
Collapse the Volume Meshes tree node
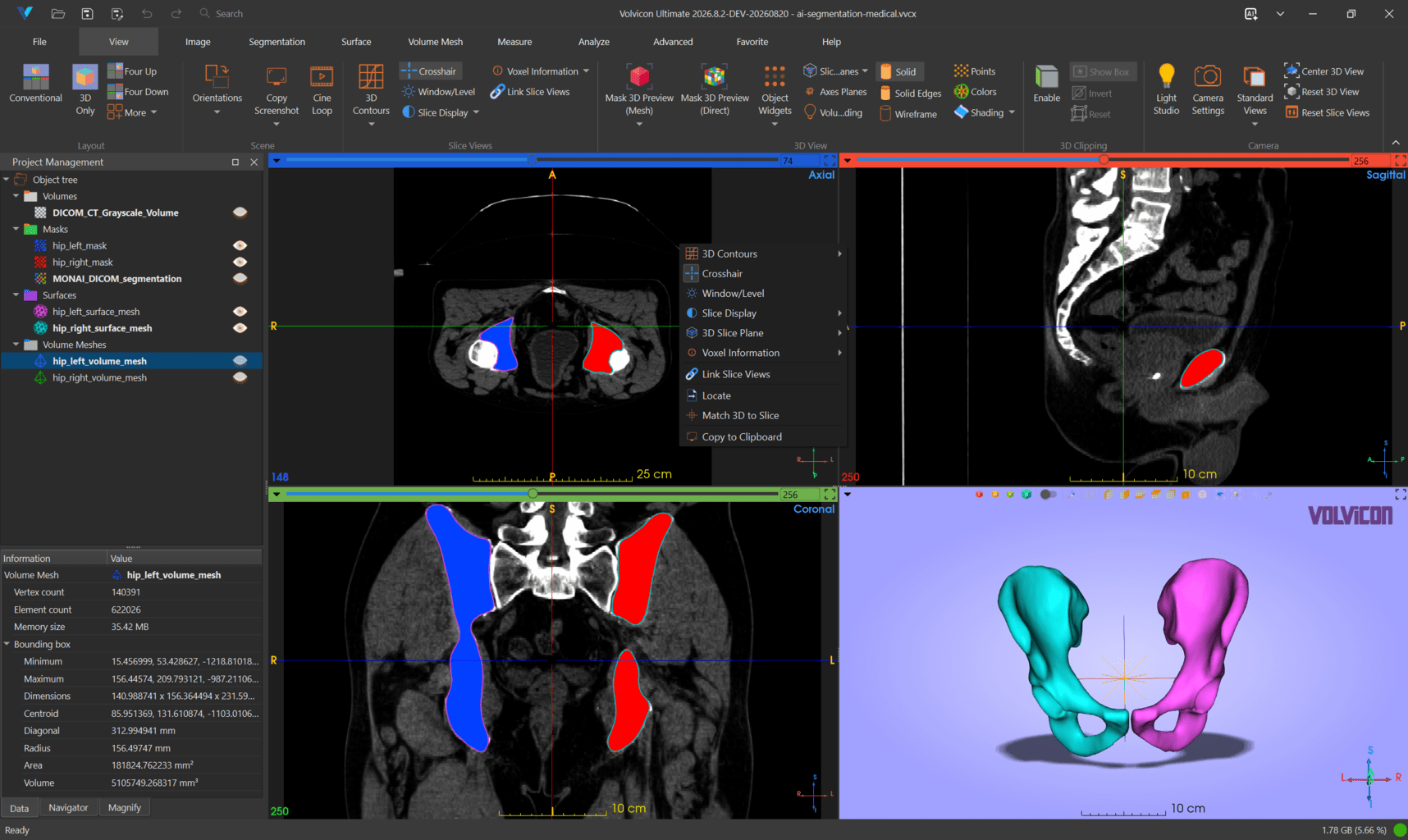pos(16,345)
